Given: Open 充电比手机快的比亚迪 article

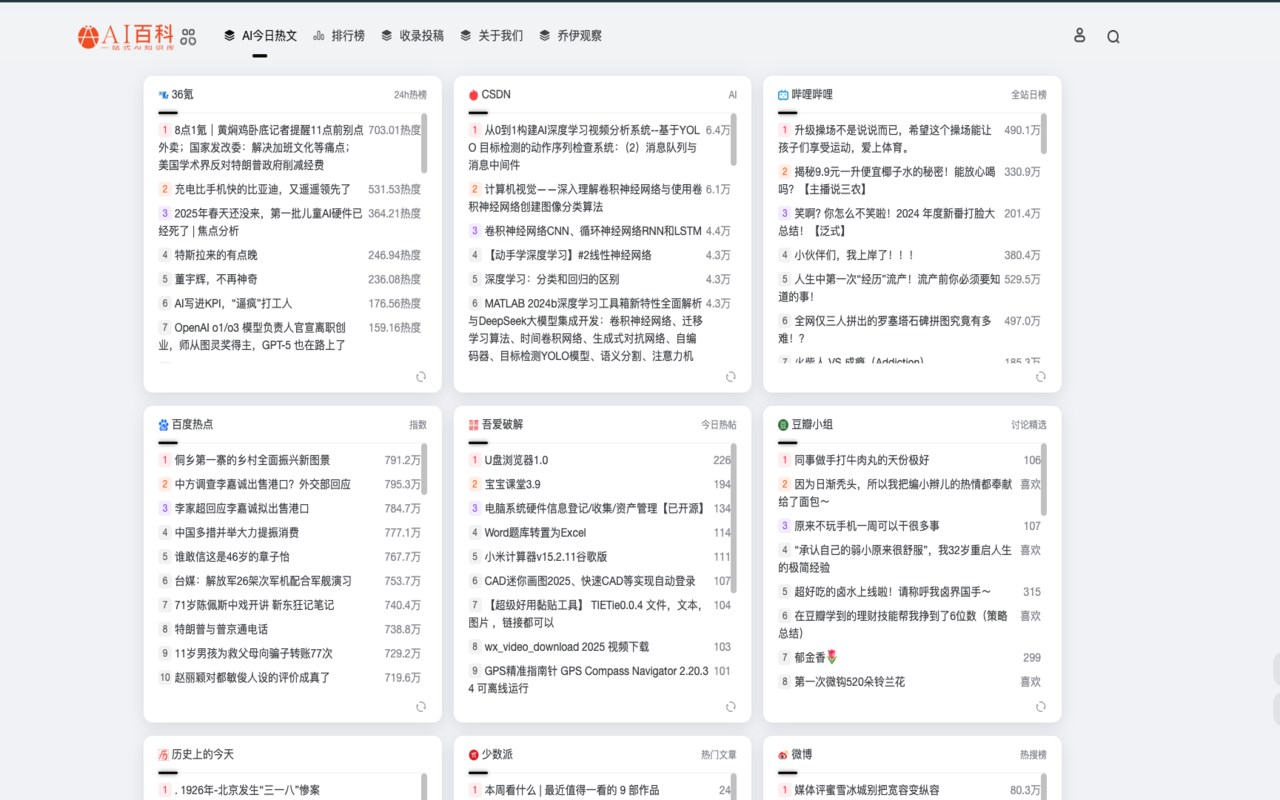Looking at the screenshot, I should 263,189.
